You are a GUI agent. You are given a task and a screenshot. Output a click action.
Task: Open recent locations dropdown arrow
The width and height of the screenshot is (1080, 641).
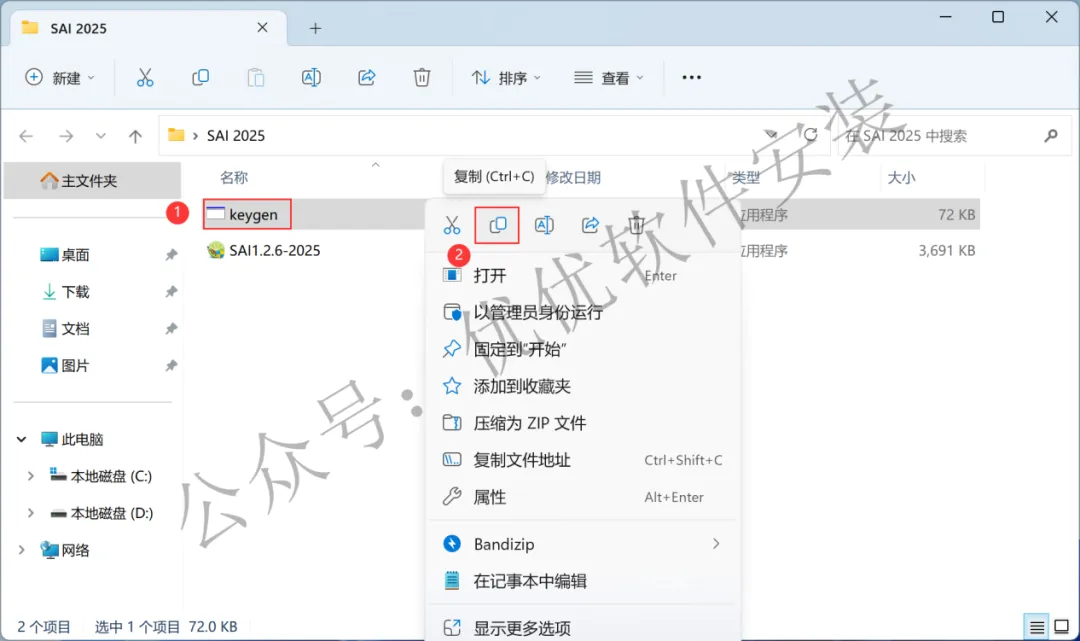[101, 136]
